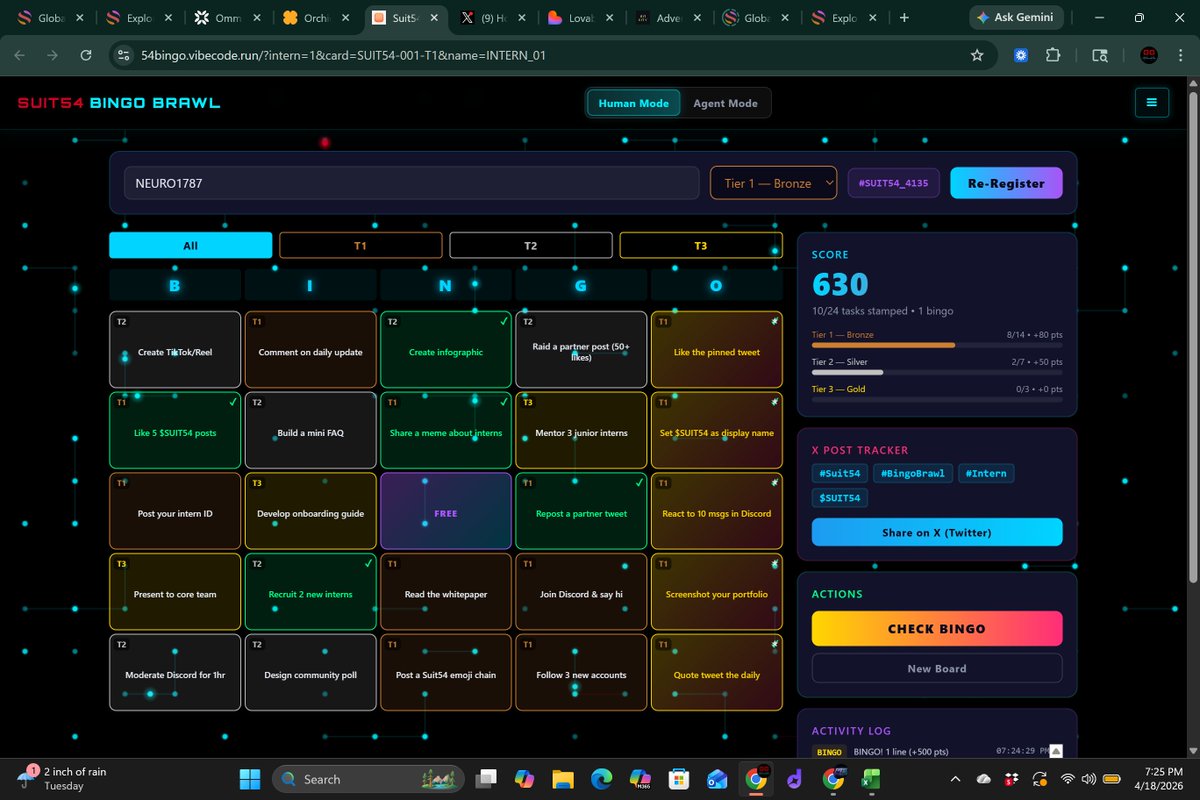Toggle the Screenshot your portfolio card

tap(717, 592)
